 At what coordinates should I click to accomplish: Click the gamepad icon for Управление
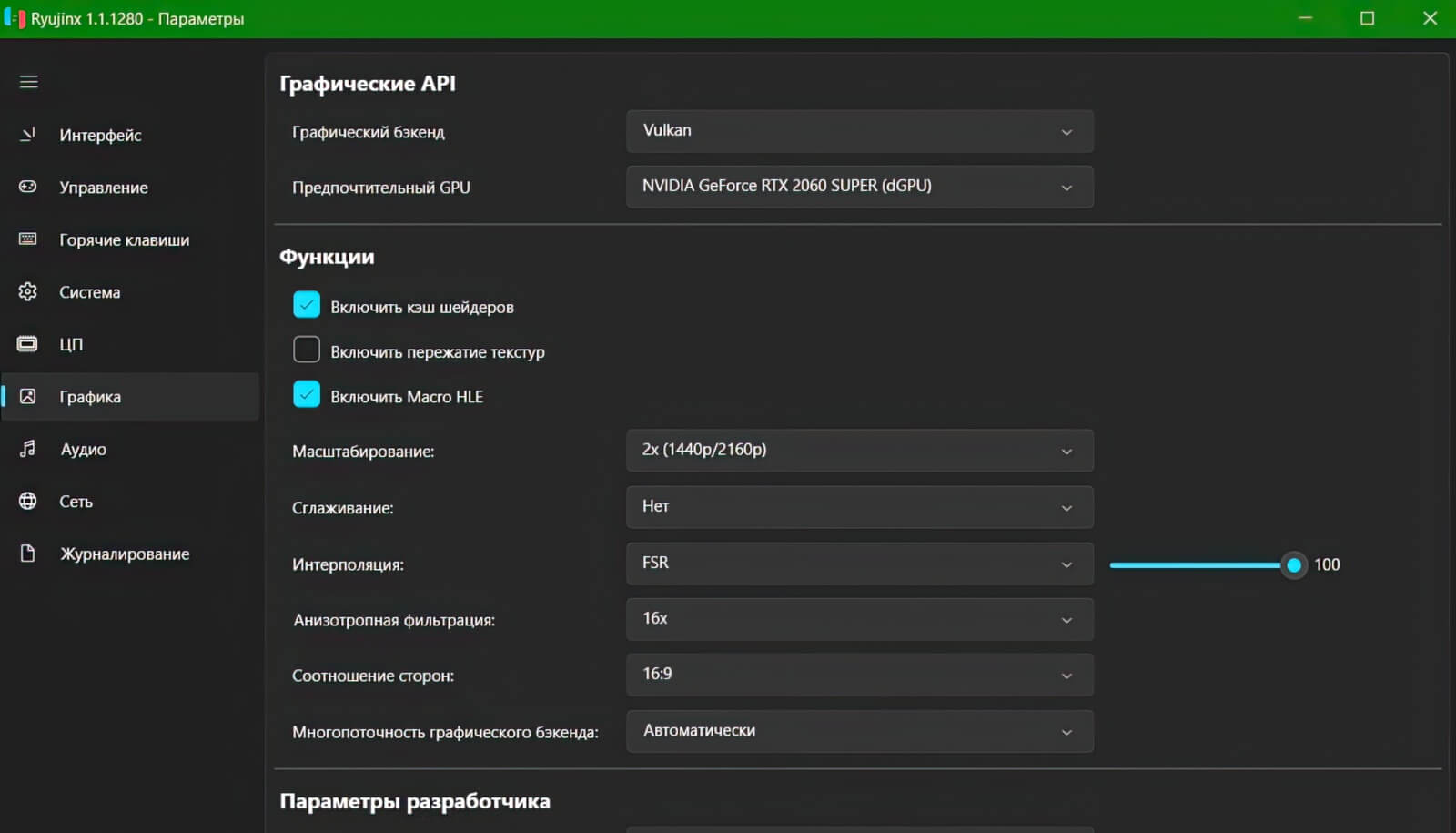coord(28,187)
